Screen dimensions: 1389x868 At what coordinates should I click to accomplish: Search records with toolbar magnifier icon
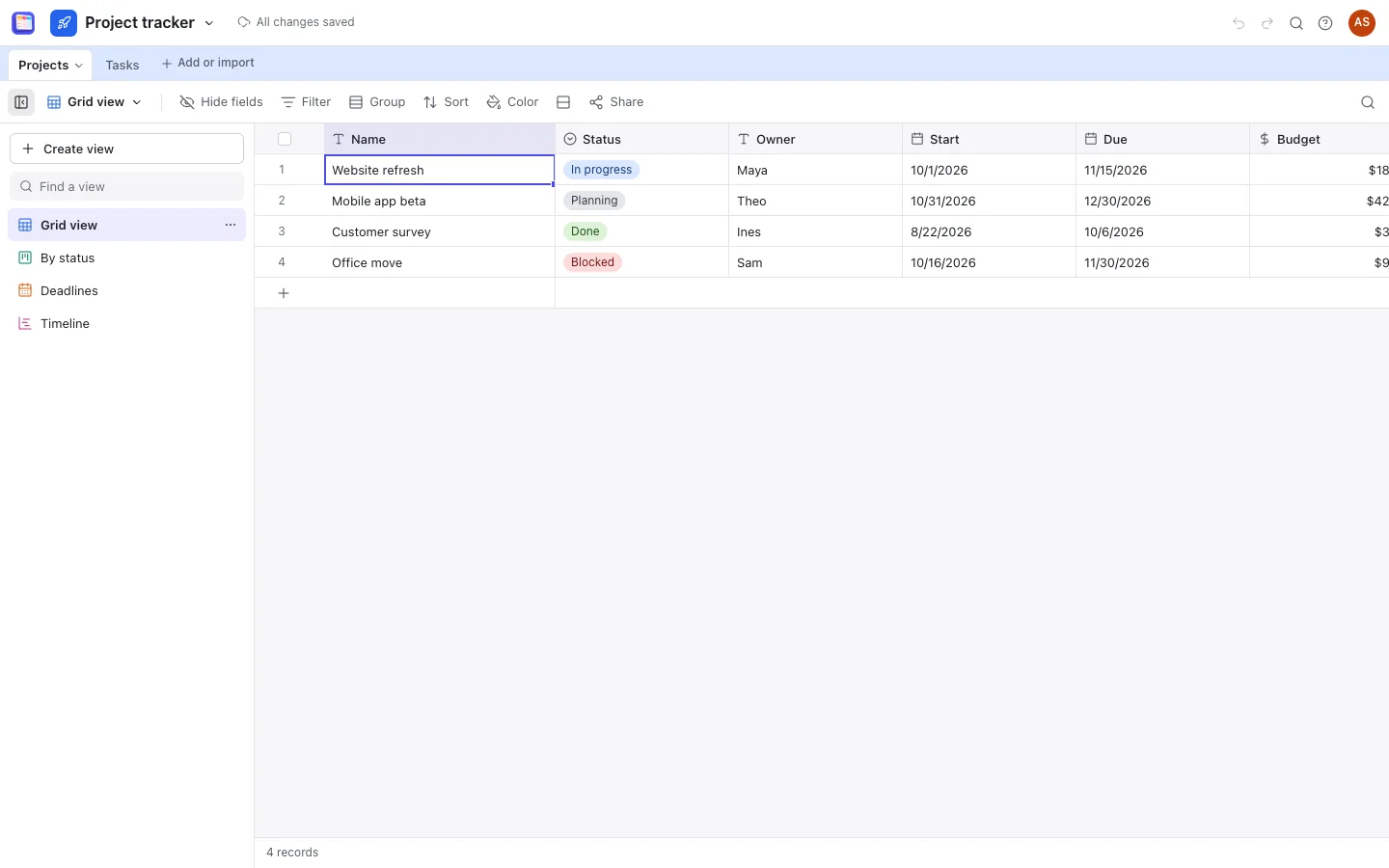click(x=1368, y=102)
